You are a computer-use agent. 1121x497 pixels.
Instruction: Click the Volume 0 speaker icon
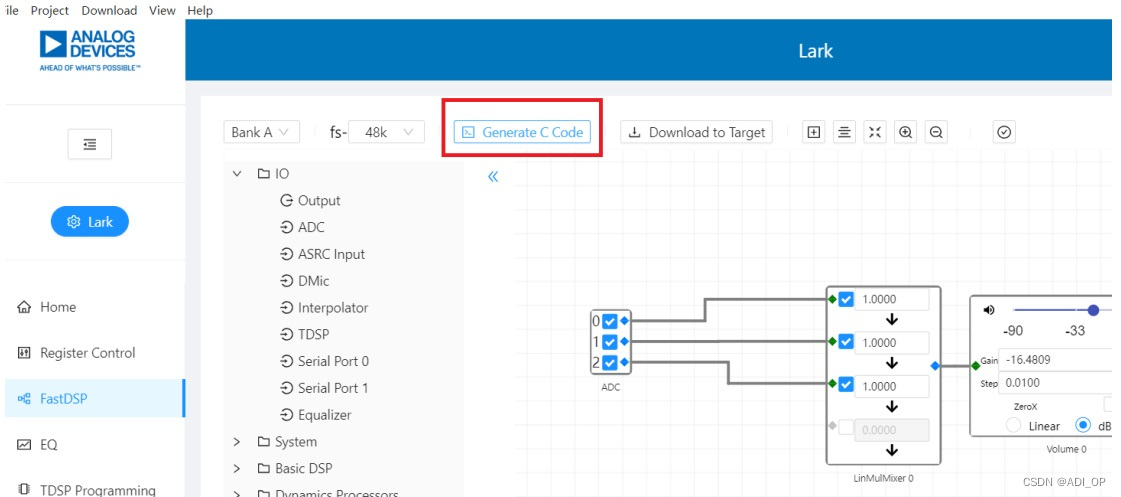click(989, 310)
